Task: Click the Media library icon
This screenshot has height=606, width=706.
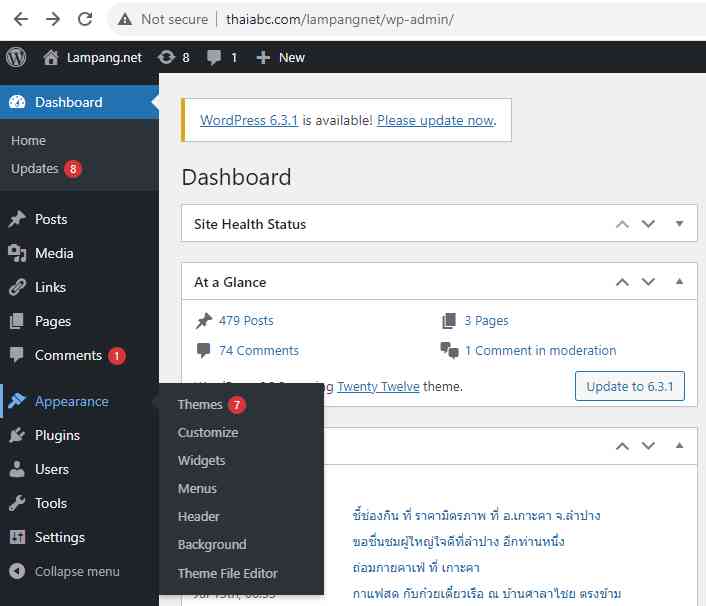Action: coord(17,253)
